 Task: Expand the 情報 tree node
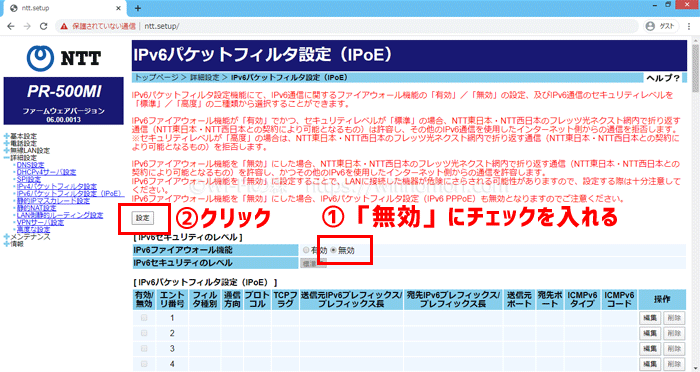click(x=7, y=244)
